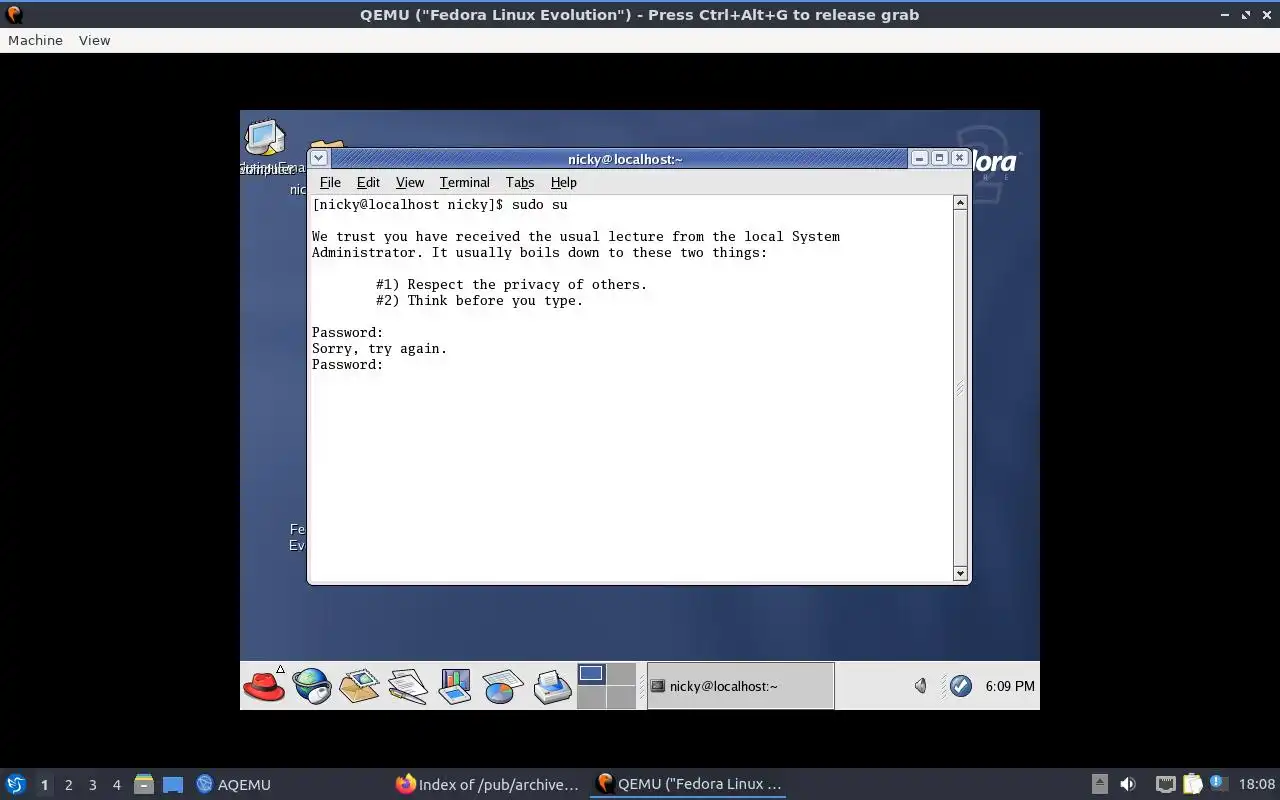This screenshot has height=800, width=1280.
Task: Open the host network tray icon
Action: [1165, 784]
